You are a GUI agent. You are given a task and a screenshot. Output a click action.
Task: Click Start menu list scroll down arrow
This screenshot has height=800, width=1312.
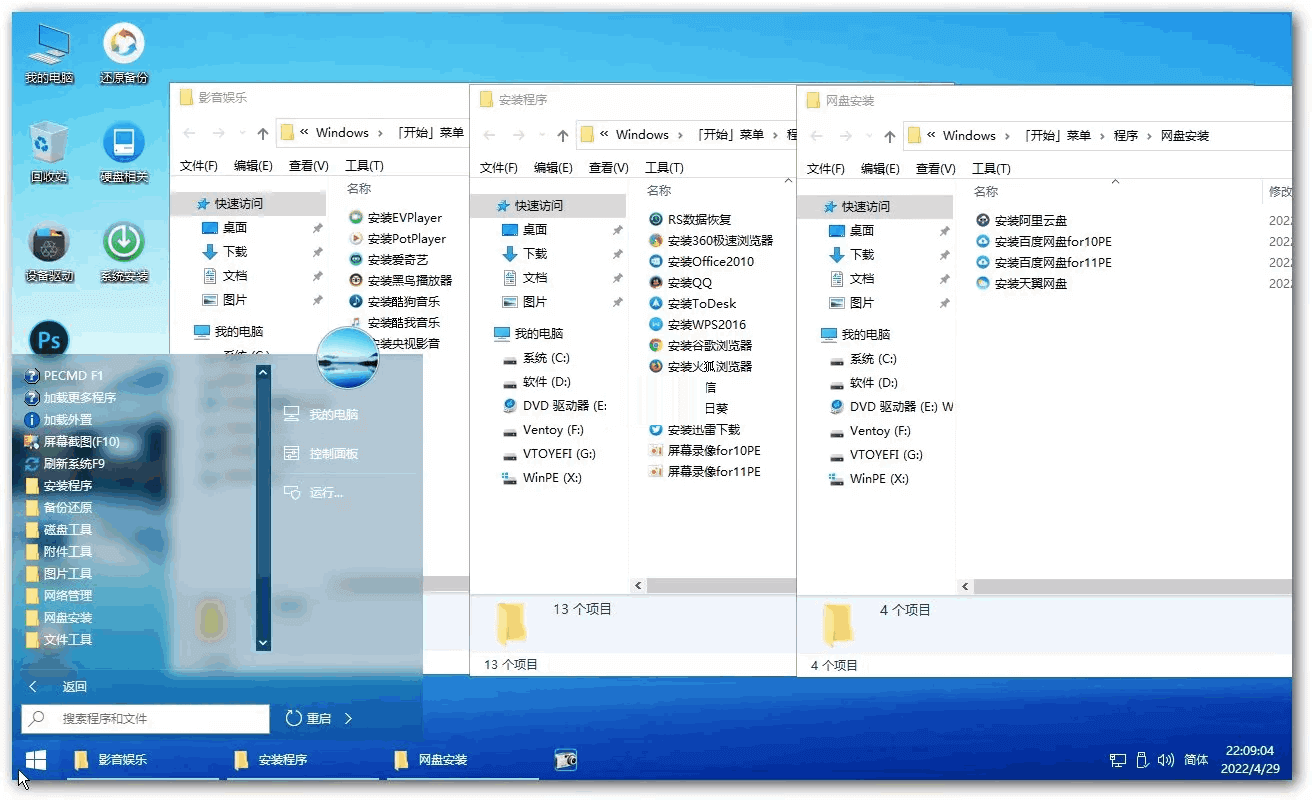(263, 643)
